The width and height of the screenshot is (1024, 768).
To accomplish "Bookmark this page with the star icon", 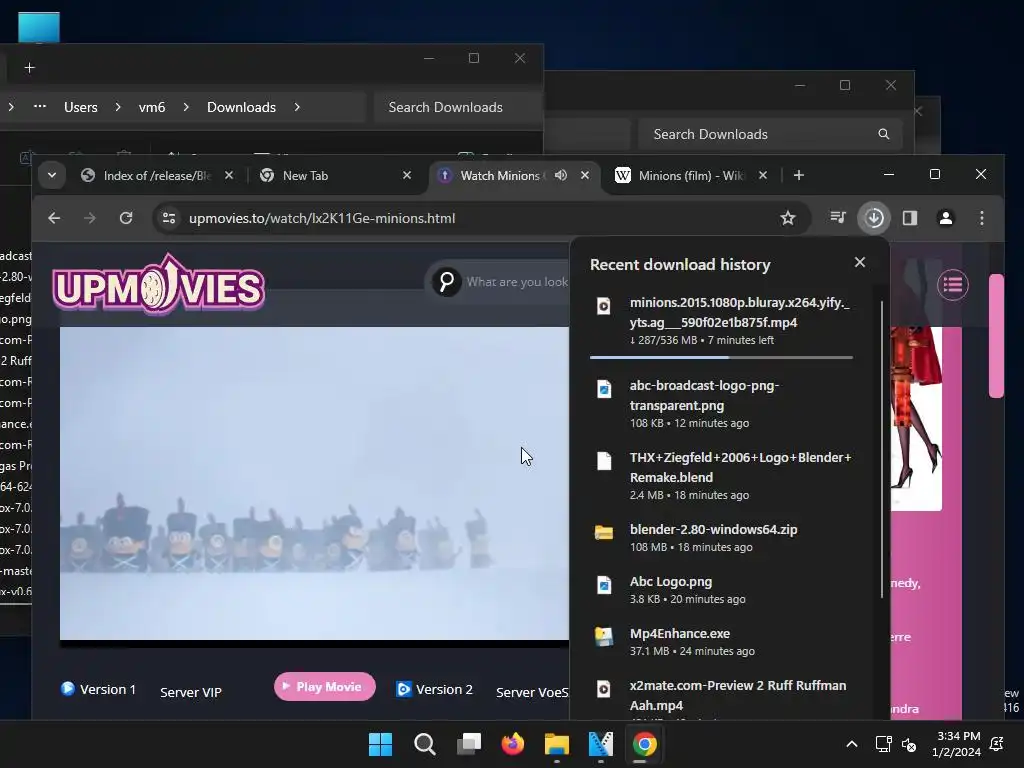I will 788,218.
